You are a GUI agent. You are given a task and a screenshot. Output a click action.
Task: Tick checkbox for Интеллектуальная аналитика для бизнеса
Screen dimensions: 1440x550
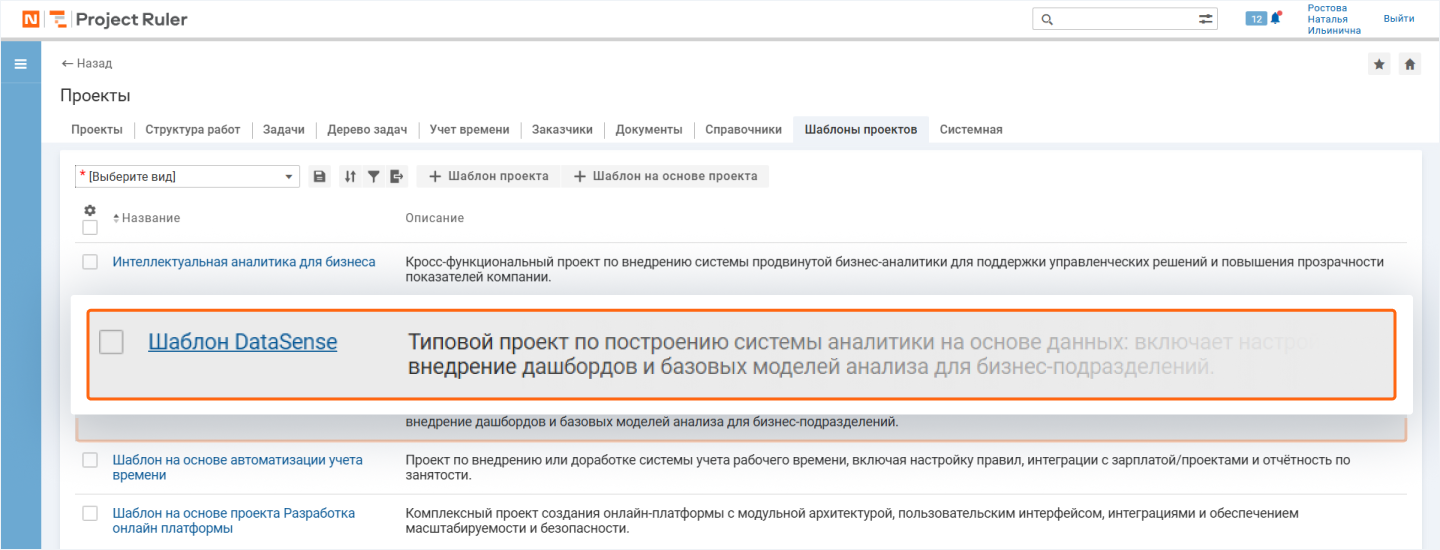tap(90, 262)
